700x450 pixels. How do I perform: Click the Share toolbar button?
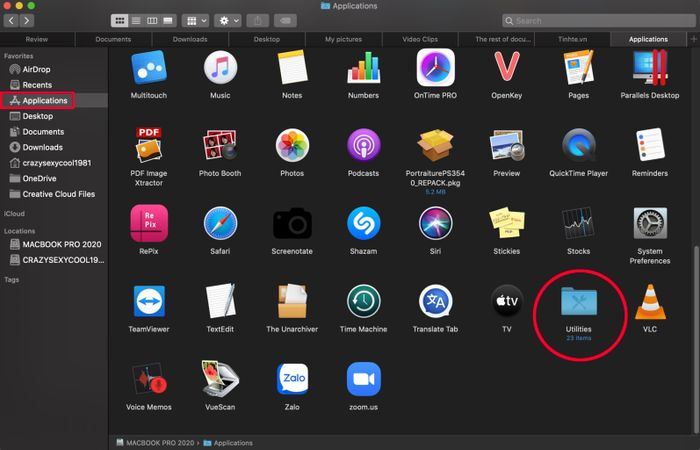click(258, 21)
